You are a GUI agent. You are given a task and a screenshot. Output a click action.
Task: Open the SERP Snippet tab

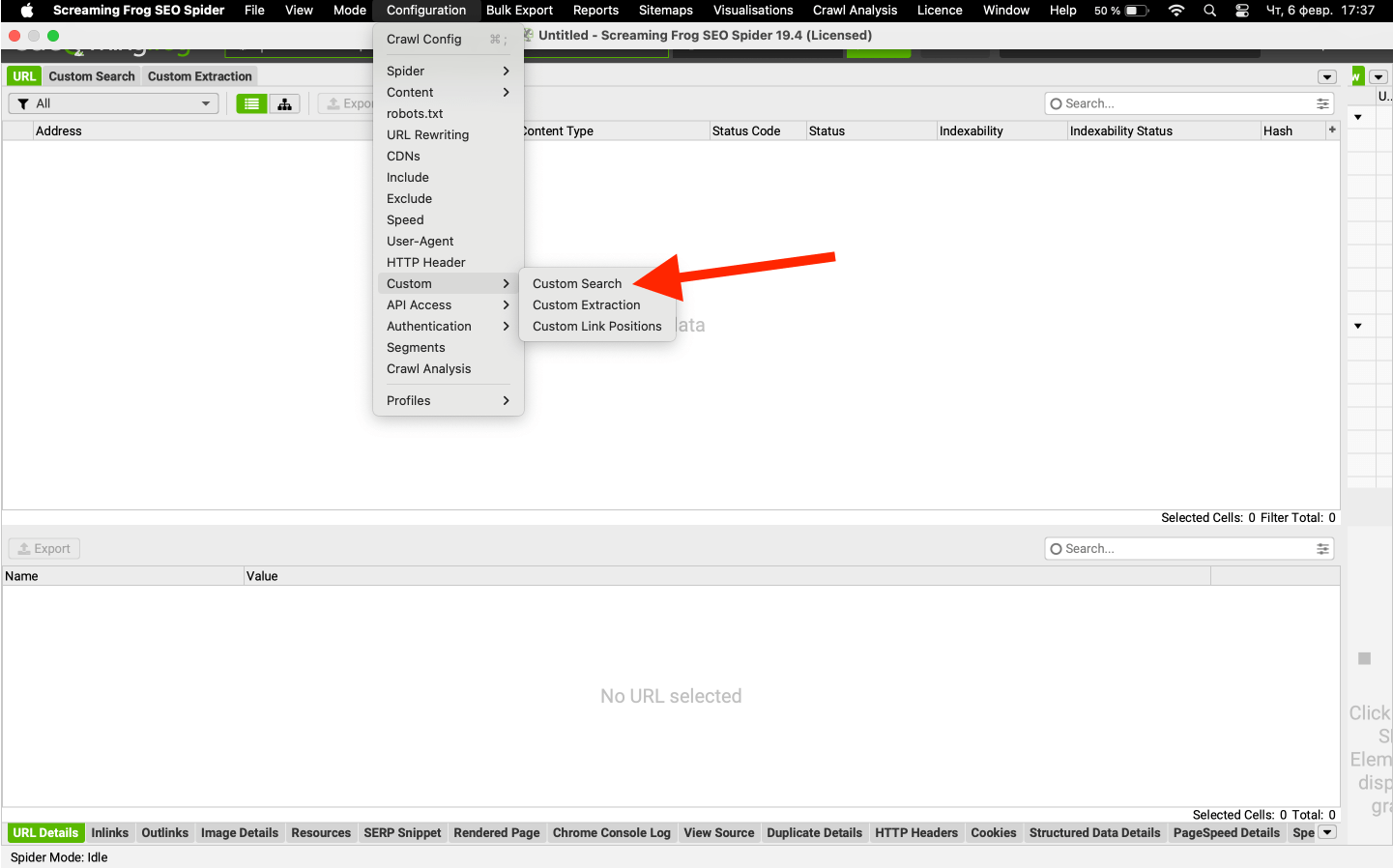(x=402, y=832)
